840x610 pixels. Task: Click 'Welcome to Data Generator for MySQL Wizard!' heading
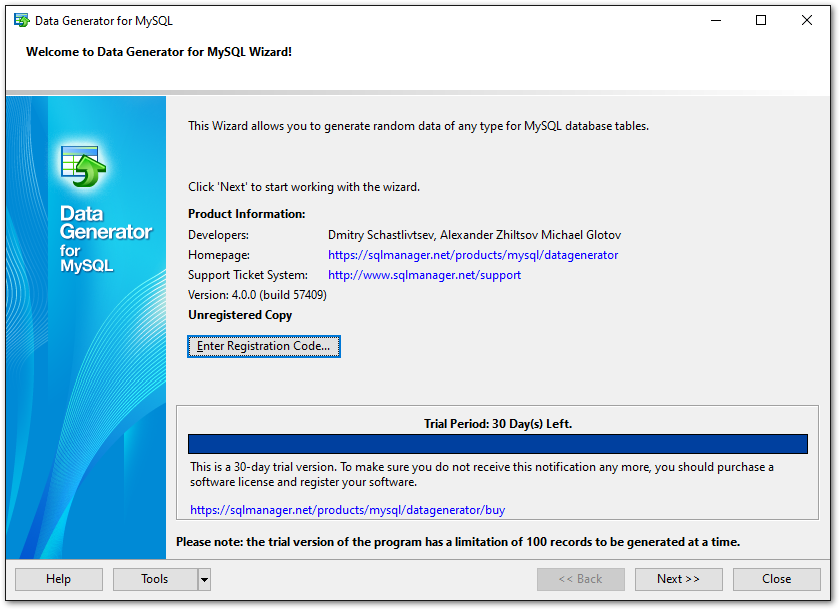pos(159,52)
